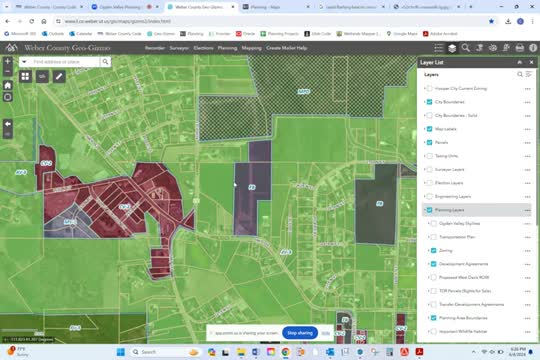
Task: Collapse the Planning Layers group
Action: click(424, 210)
